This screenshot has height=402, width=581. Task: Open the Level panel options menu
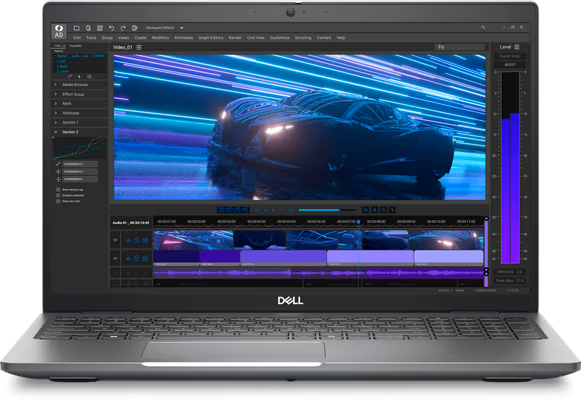[x=517, y=47]
